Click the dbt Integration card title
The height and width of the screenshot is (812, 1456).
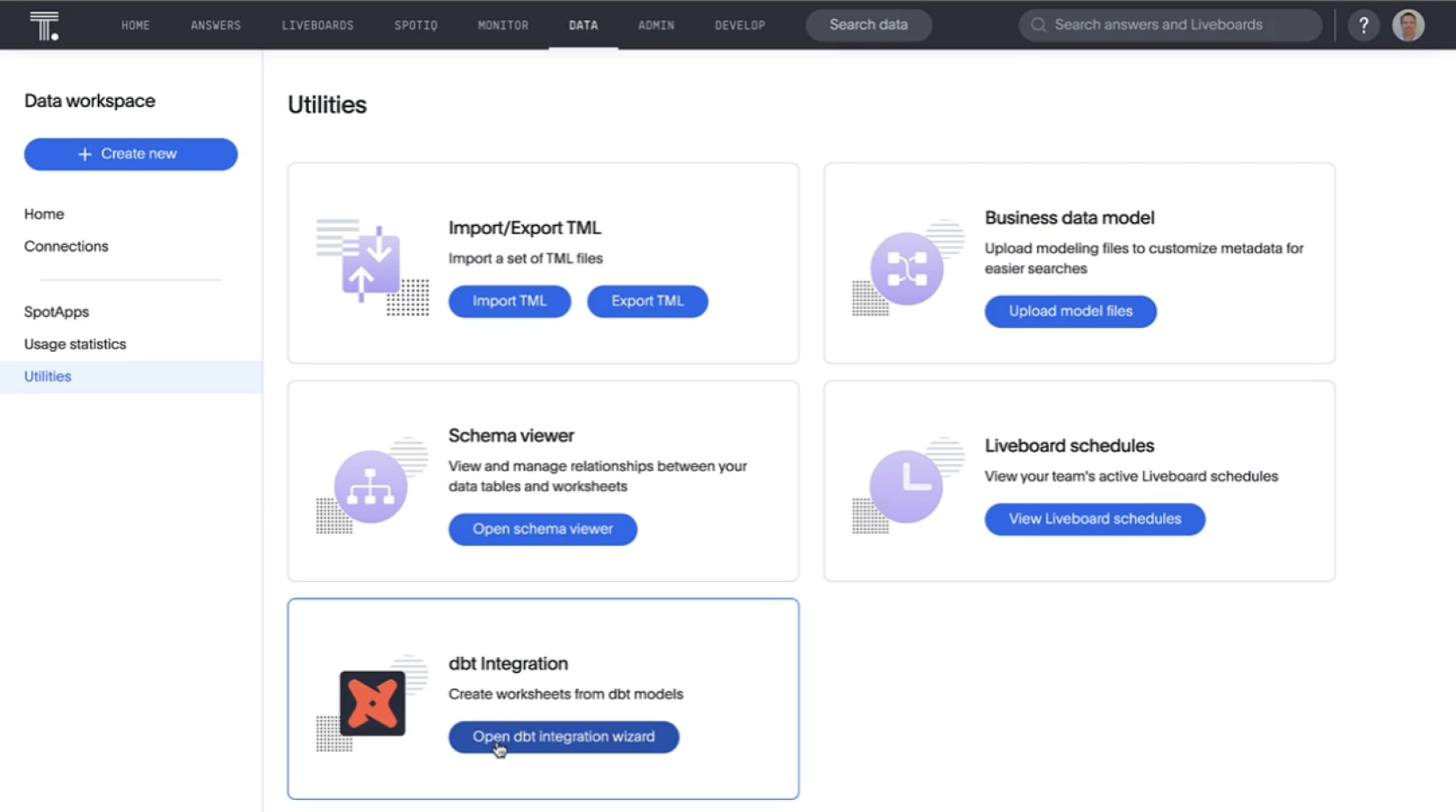coord(508,663)
